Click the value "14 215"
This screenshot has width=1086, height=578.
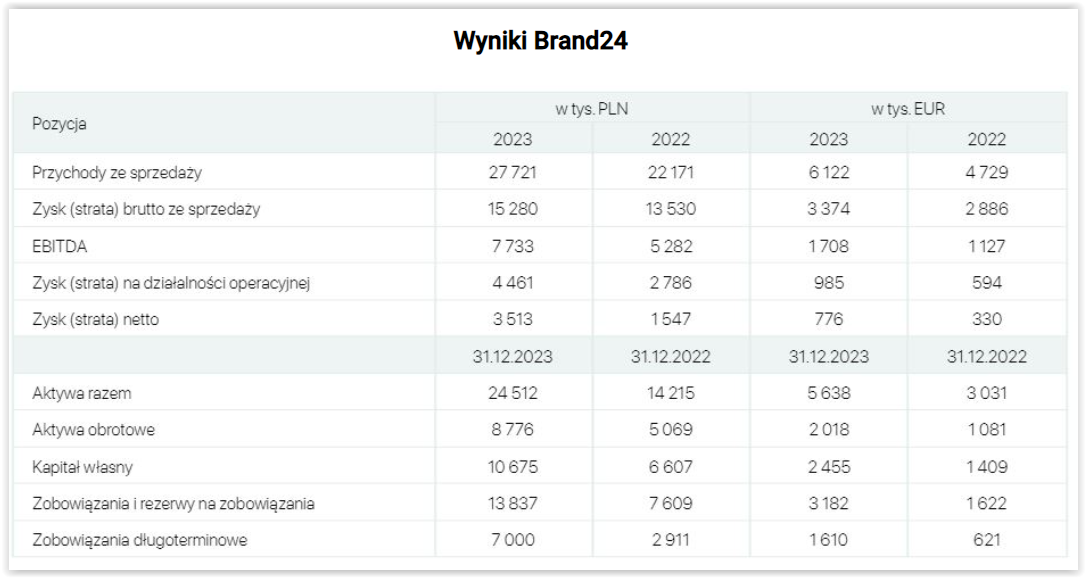pyautogui.click(x=670, y=393)
